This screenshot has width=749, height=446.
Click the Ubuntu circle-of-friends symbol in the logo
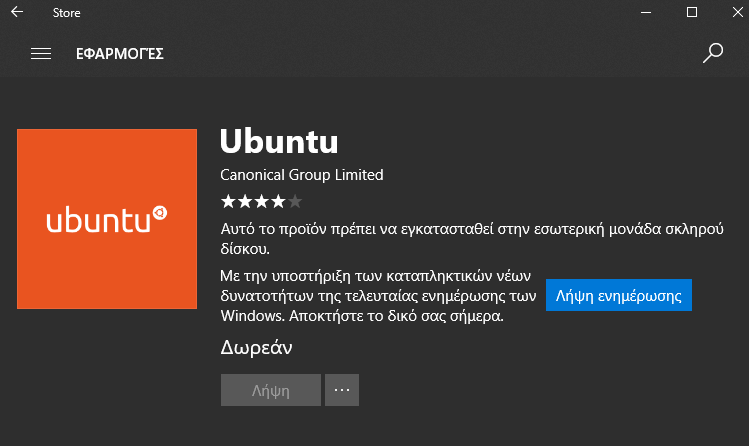pyautogui.click(x=160, y=213)
